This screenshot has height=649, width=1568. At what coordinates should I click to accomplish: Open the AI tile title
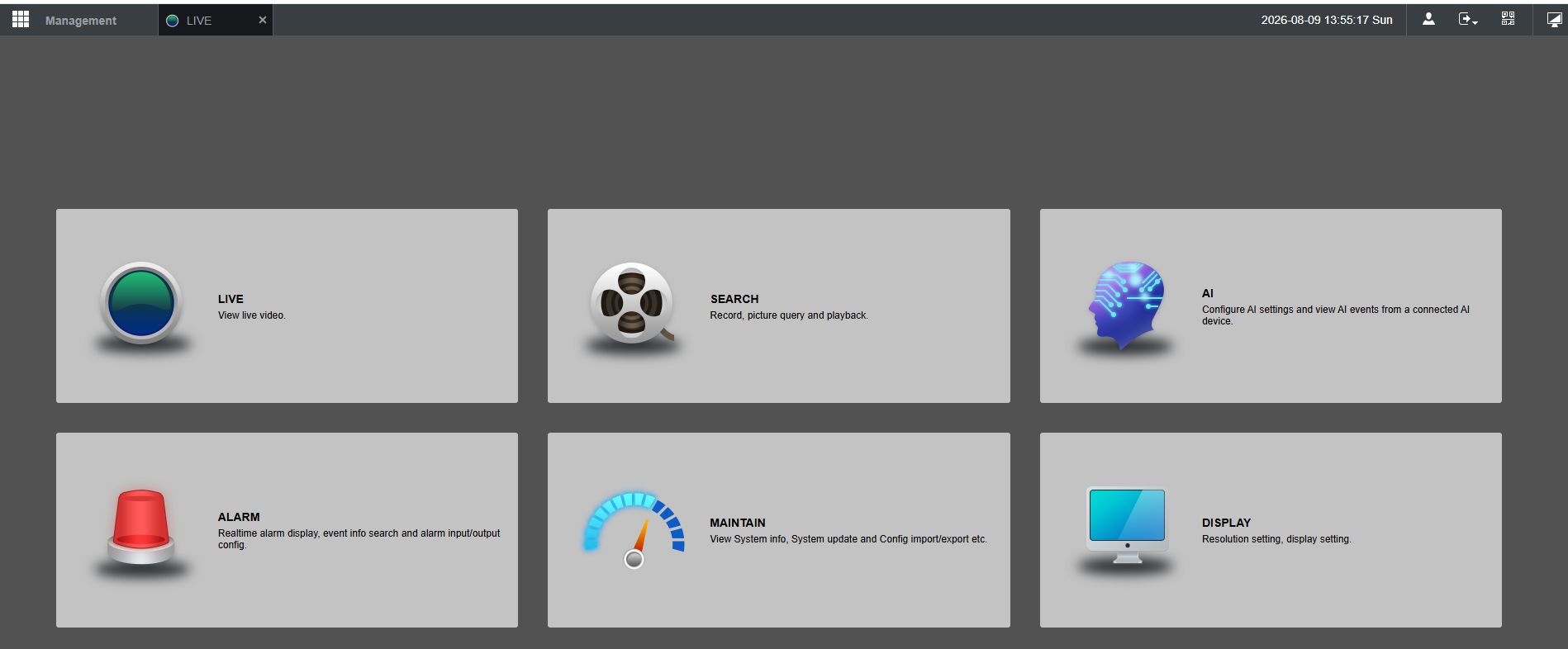click(x=1208, y=293)
